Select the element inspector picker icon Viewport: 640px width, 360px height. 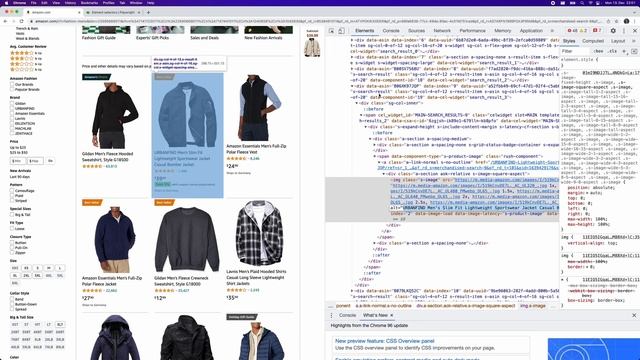tap(331, 31)
